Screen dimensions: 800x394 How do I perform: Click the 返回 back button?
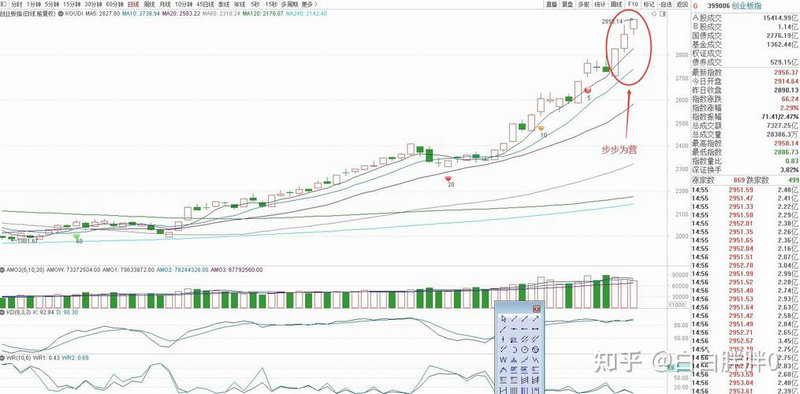682,4
